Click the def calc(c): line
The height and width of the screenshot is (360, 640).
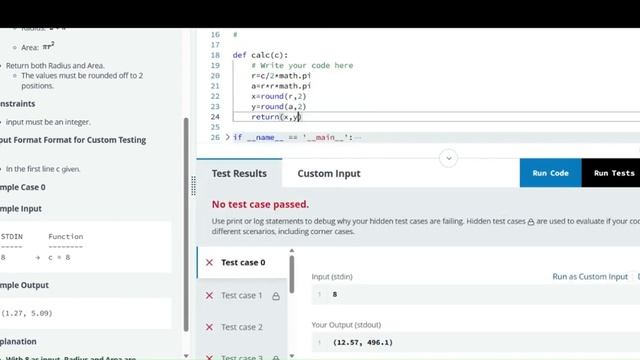pyautogui.click(x=260, y=55)
